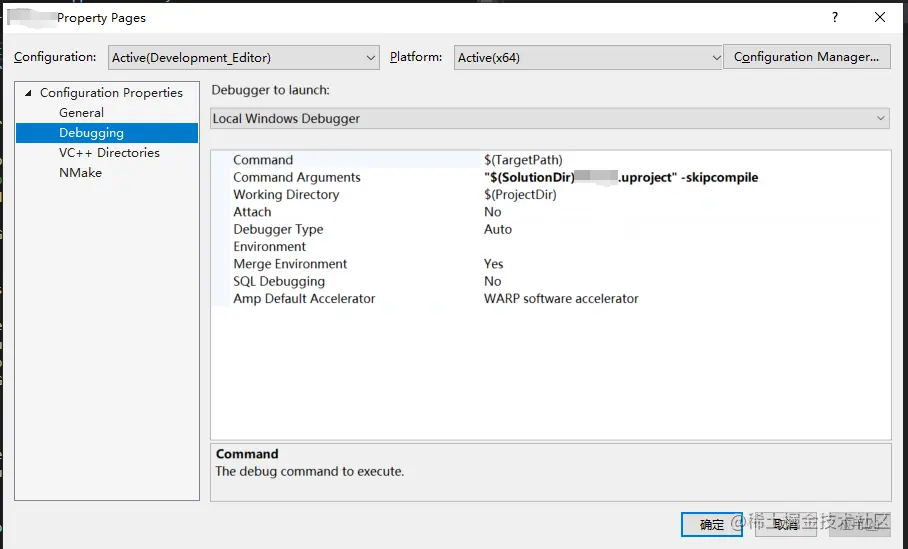Select Configuration Properties root node

(111, 93)
